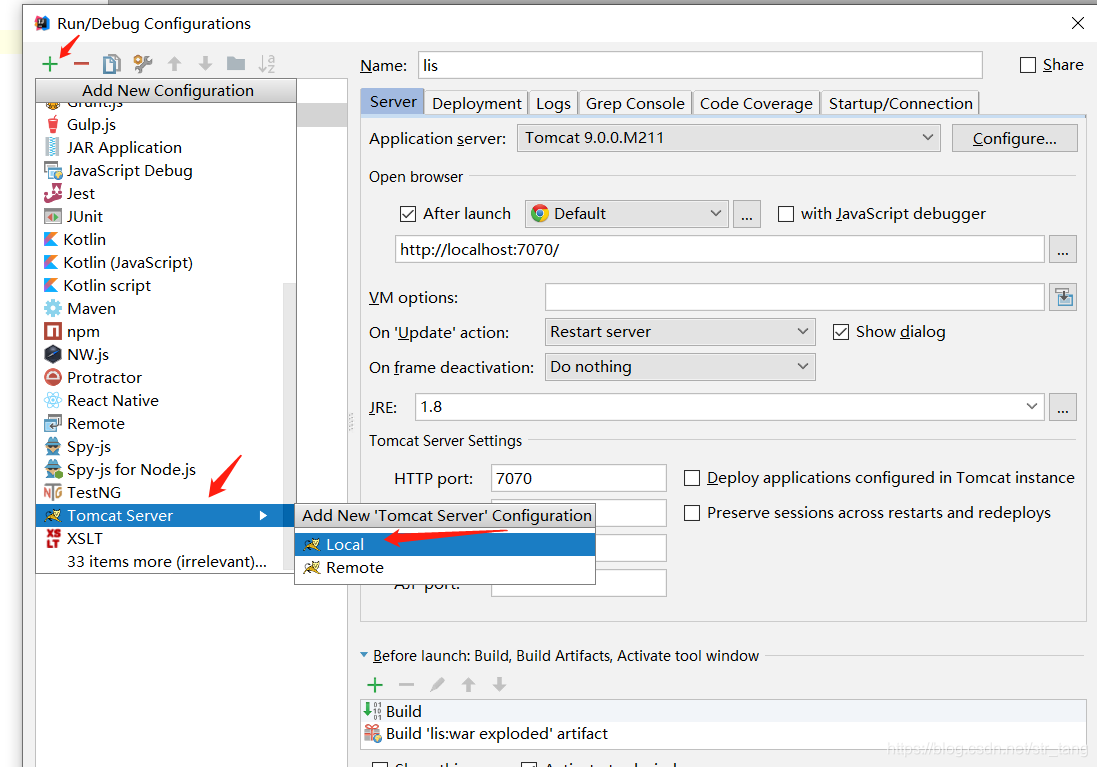Click the localhost URL field
This screenshot has height=767, width=1097.
point(720,249)
